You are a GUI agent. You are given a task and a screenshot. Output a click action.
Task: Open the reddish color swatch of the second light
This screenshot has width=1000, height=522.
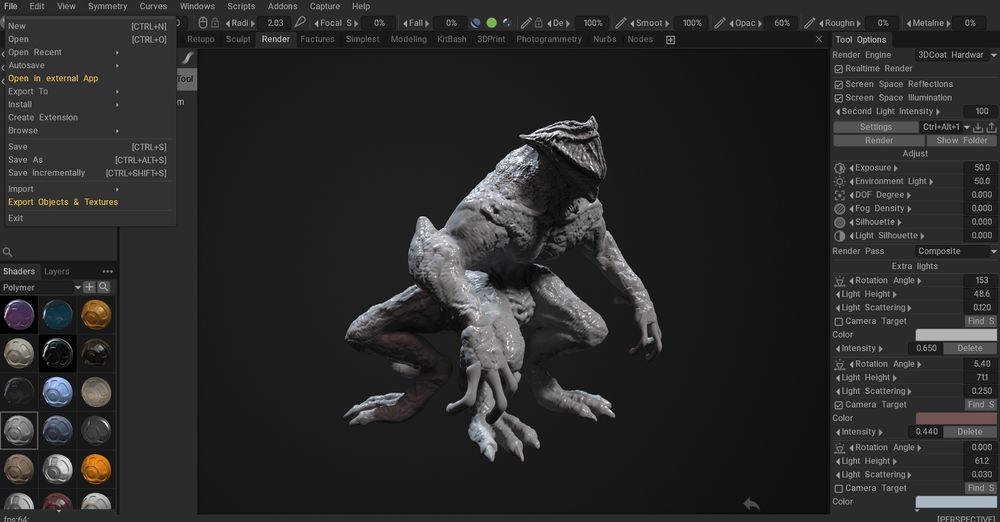tap(956, 419)
